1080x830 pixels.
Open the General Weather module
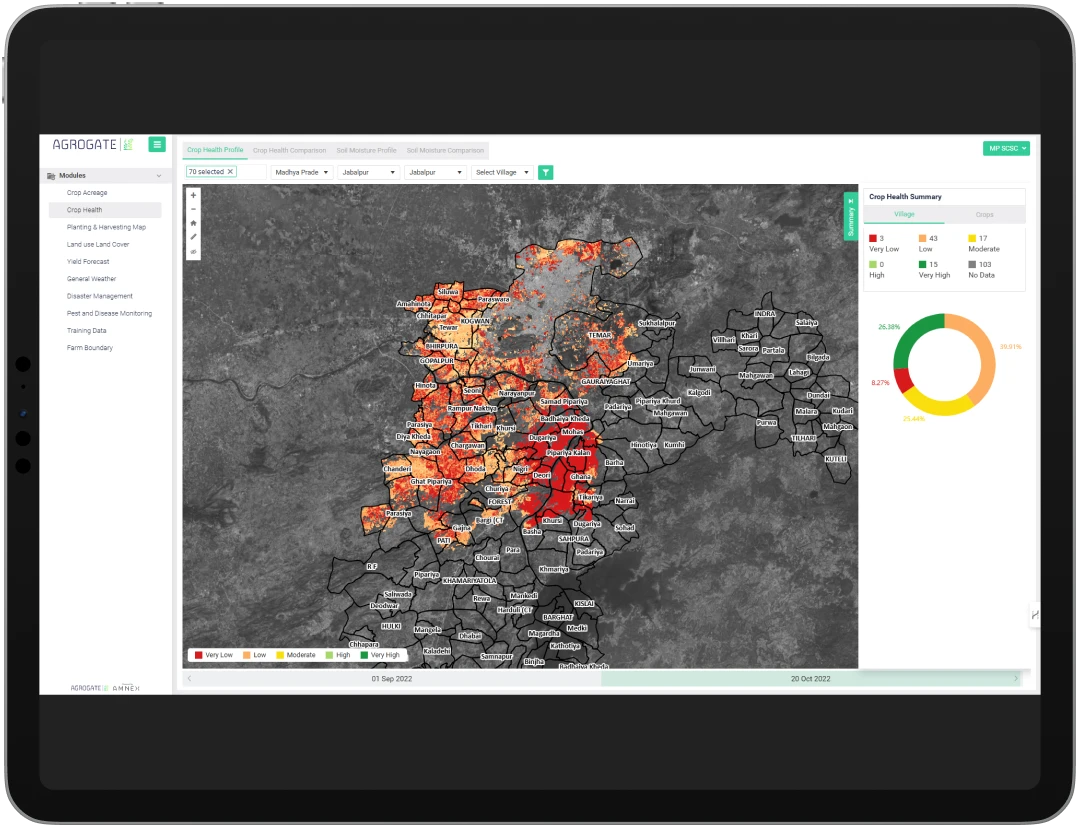[92, 279]
